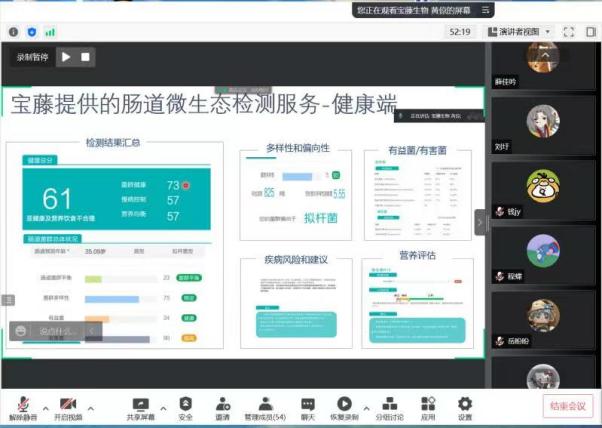Expand the arrow next to 解除静音
This screenshot has height=428, width=602.
pos(43,408)
